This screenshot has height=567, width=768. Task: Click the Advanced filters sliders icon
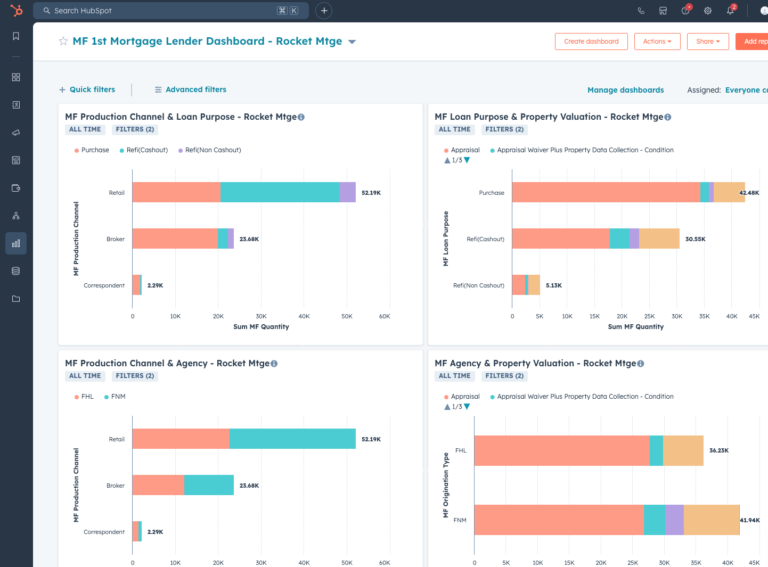pyautogui.click(x=158, y=90)
